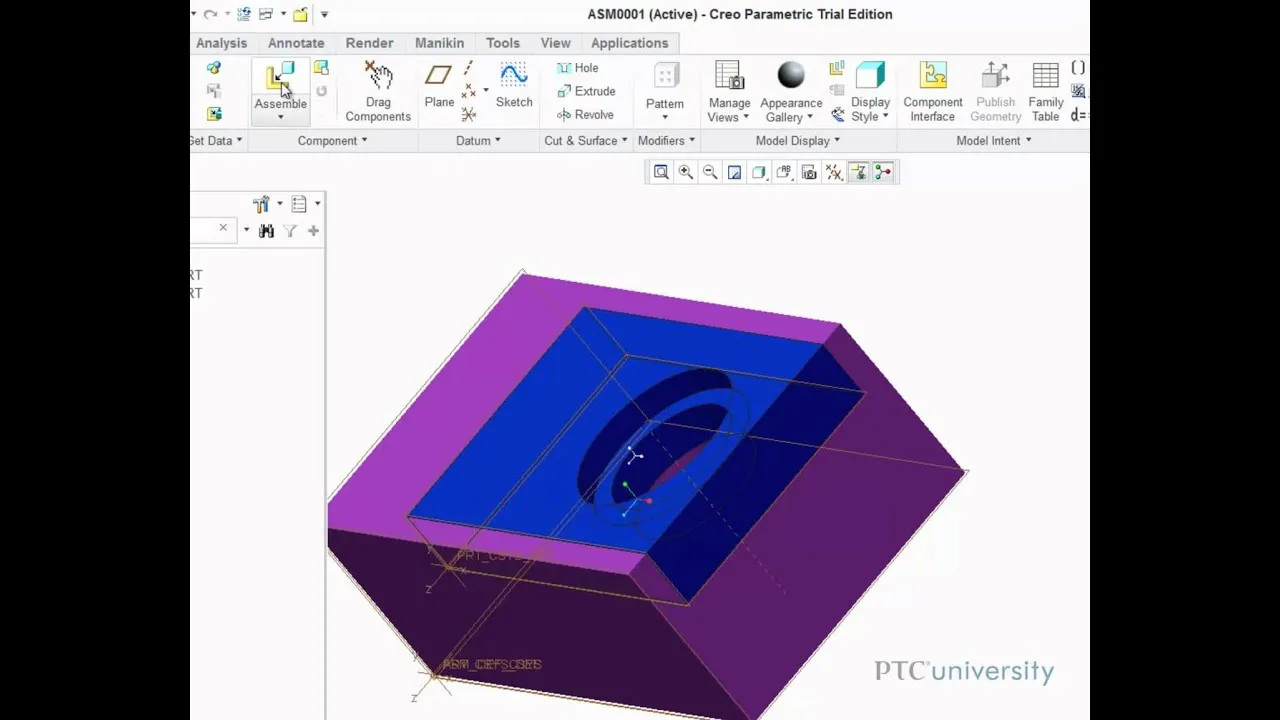Open the Annotate tab
The height and width of the screenshot is (720, 1280).
pyautogui.click(x=296, y=43)
